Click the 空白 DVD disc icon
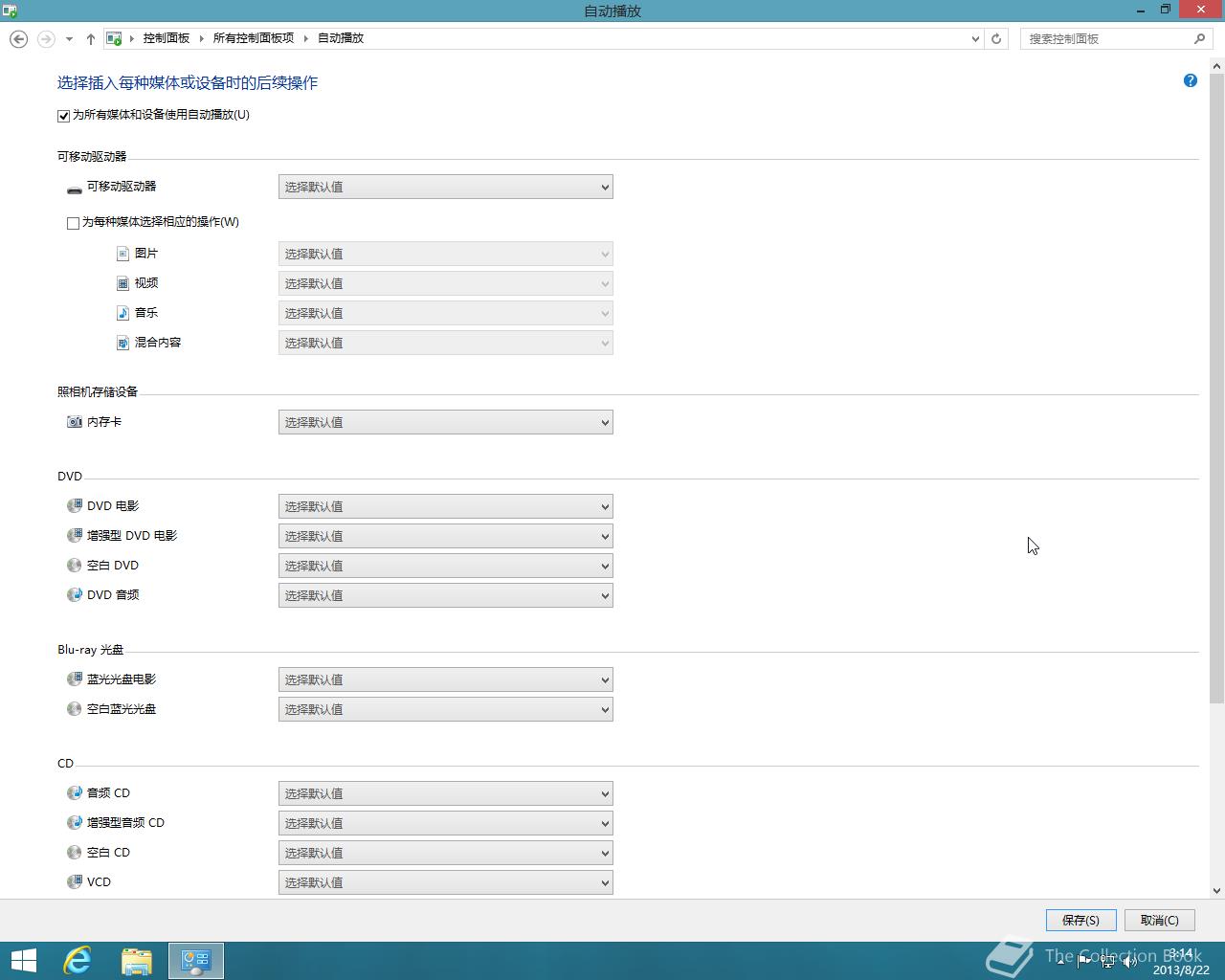 click(x=75, y=565)
